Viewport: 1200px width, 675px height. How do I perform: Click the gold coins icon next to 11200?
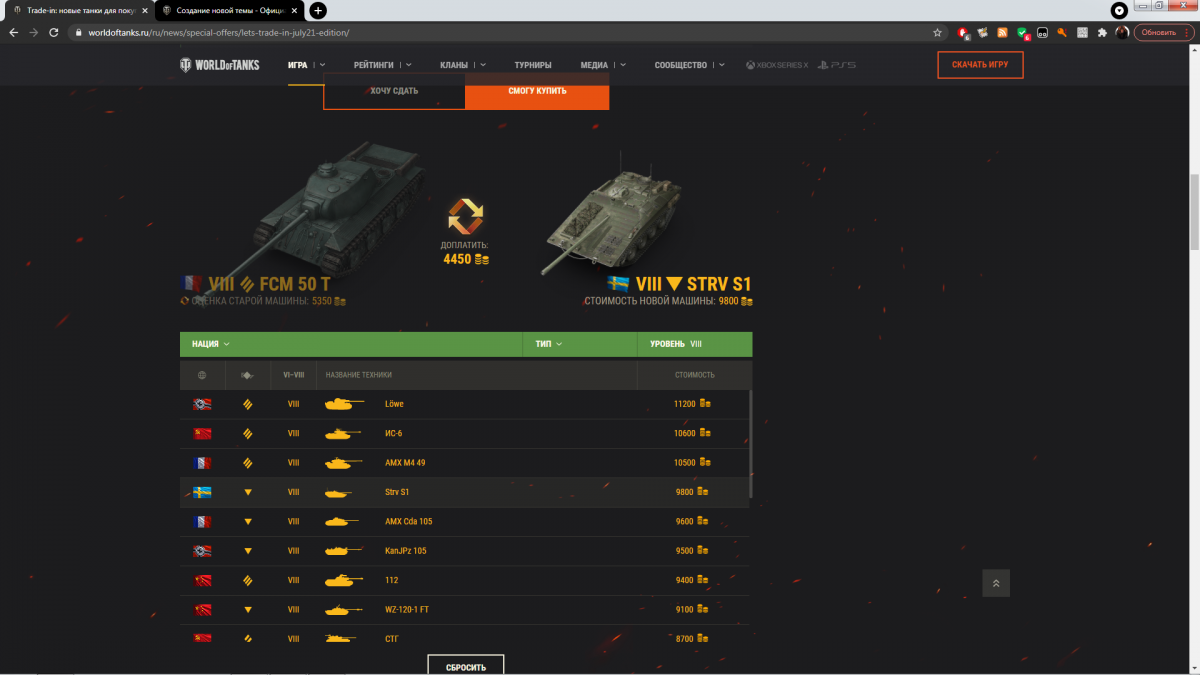pyautogui.click(x=705, y=404)
